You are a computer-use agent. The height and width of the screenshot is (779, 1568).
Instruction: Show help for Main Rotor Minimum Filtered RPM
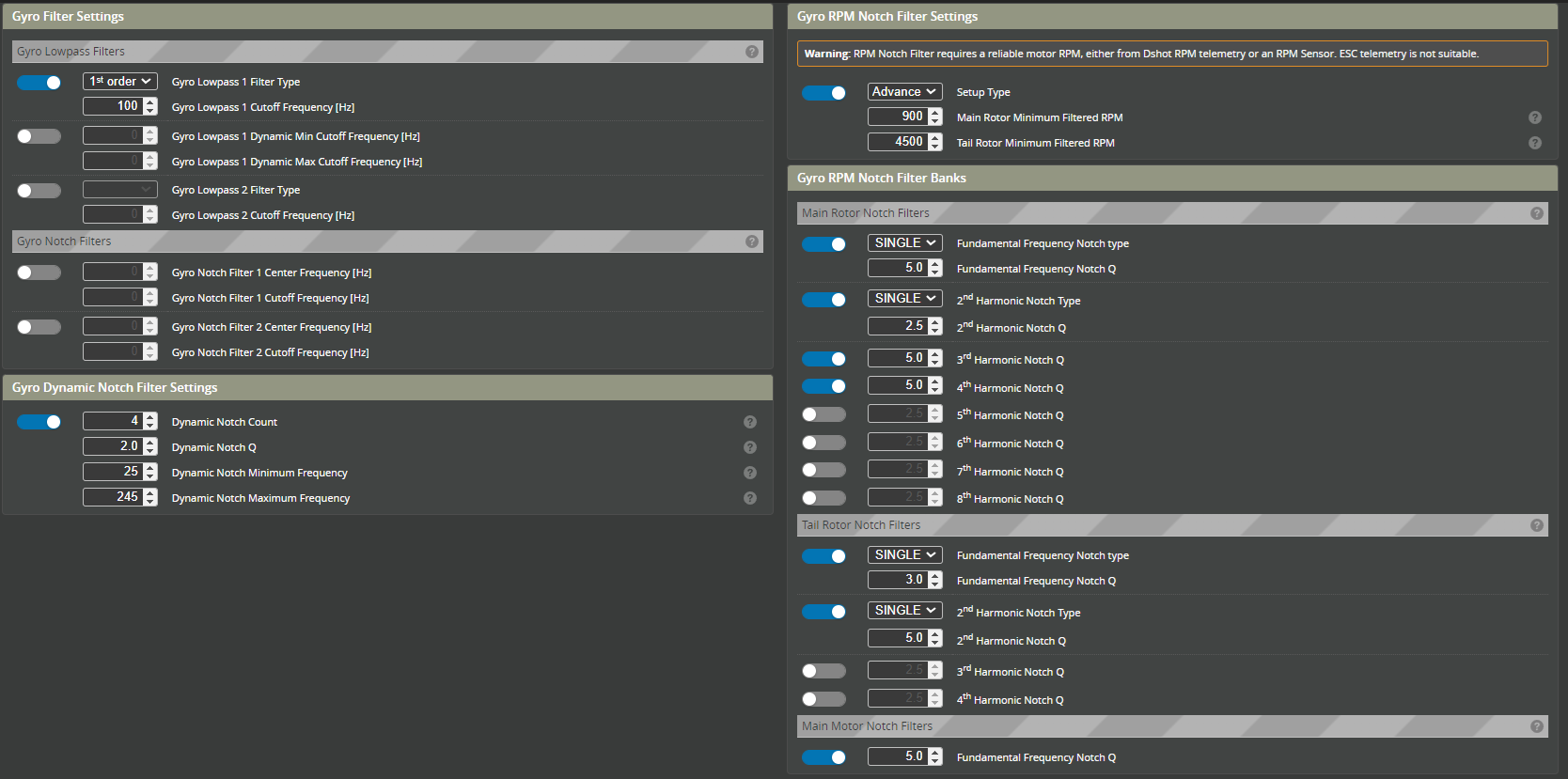pos(1534,117)
